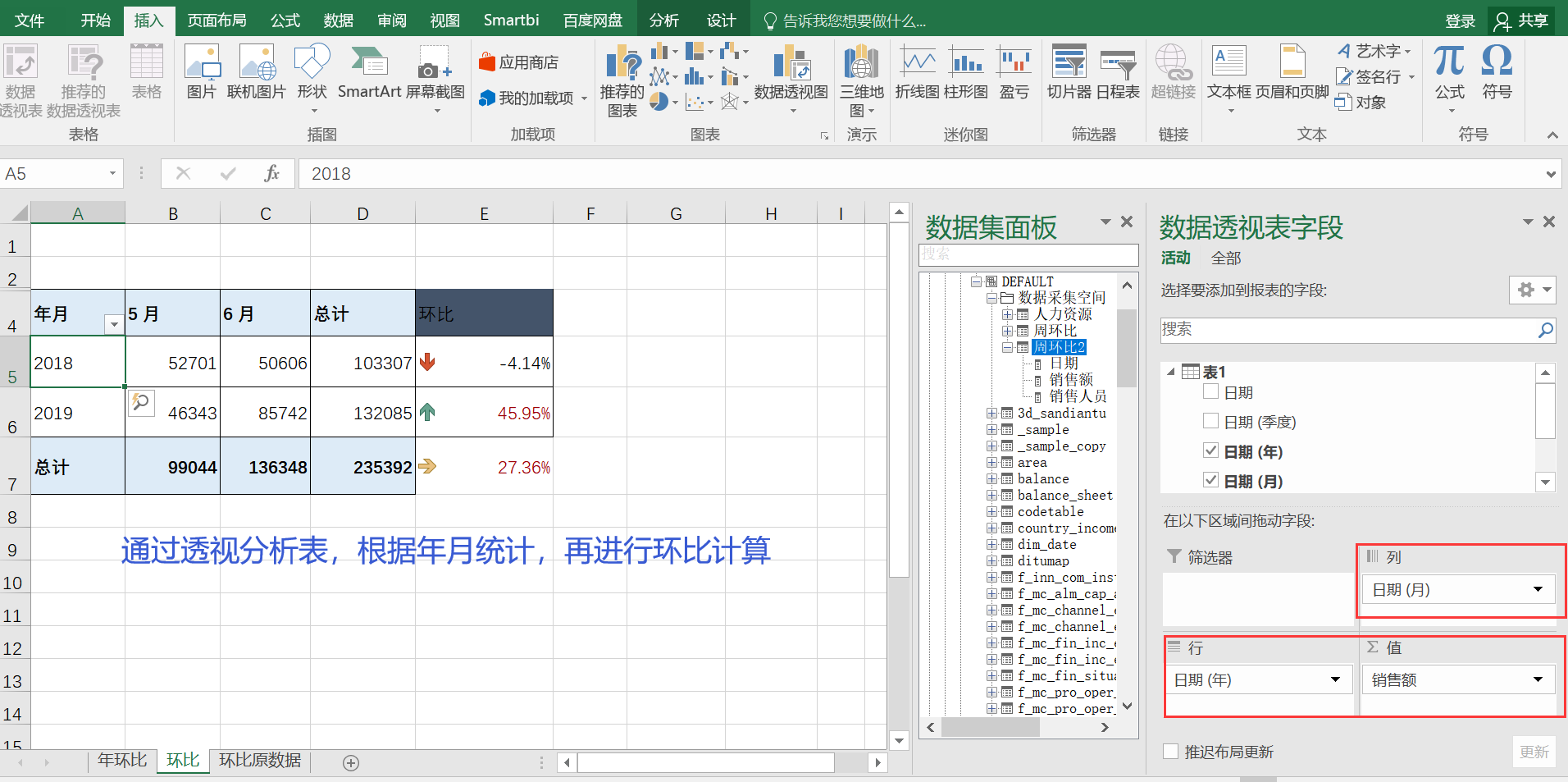Switch to the 开始 ribbon tab

pos(96,21)
